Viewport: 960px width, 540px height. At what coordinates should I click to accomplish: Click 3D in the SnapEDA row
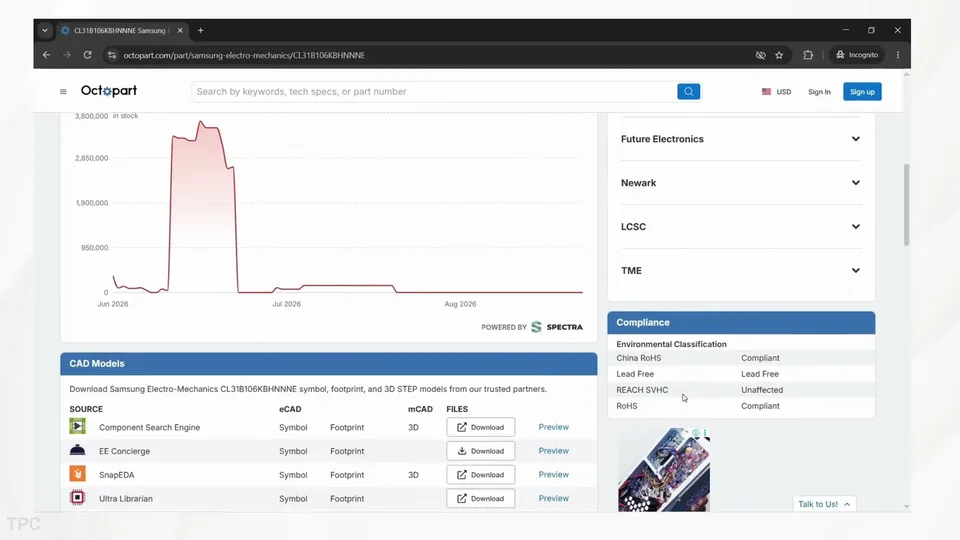coord(413,475)
